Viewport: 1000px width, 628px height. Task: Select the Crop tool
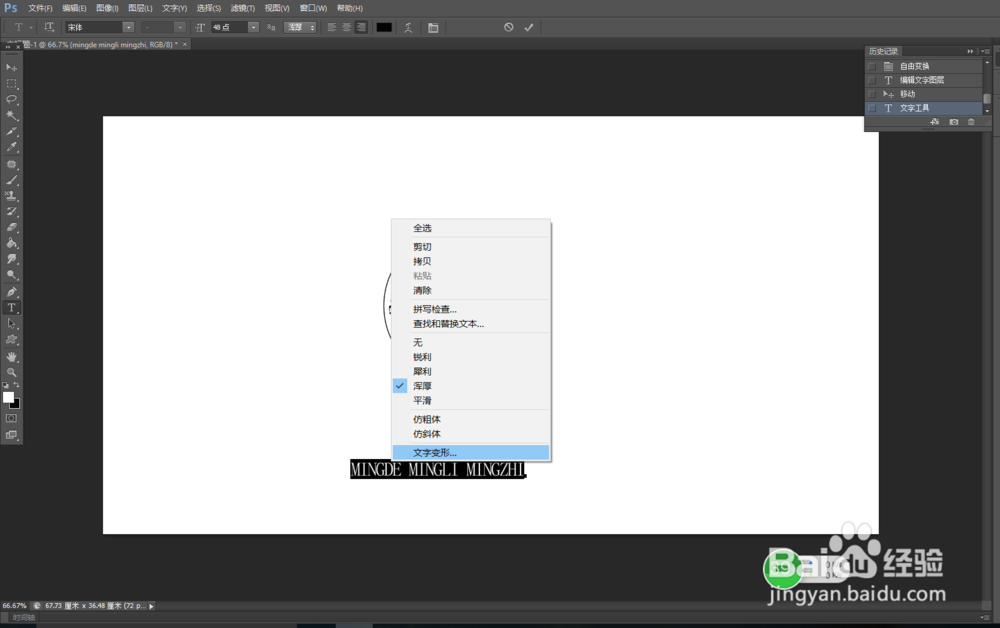point(11,131)
